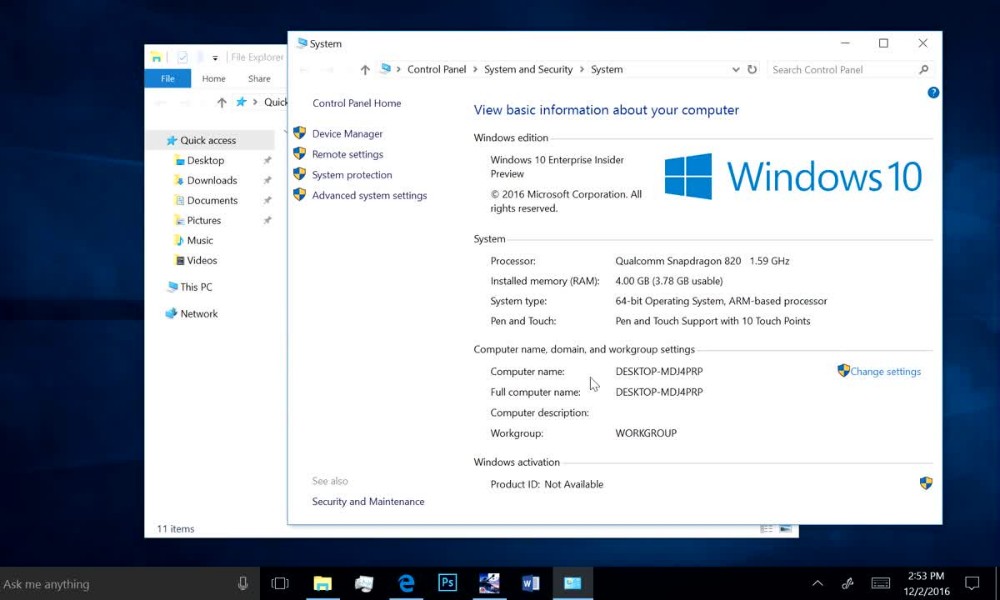Open Photoshop from the taskbar
Image resolution: width=1000 pixels, height=600 pixels.
point(447,583)
